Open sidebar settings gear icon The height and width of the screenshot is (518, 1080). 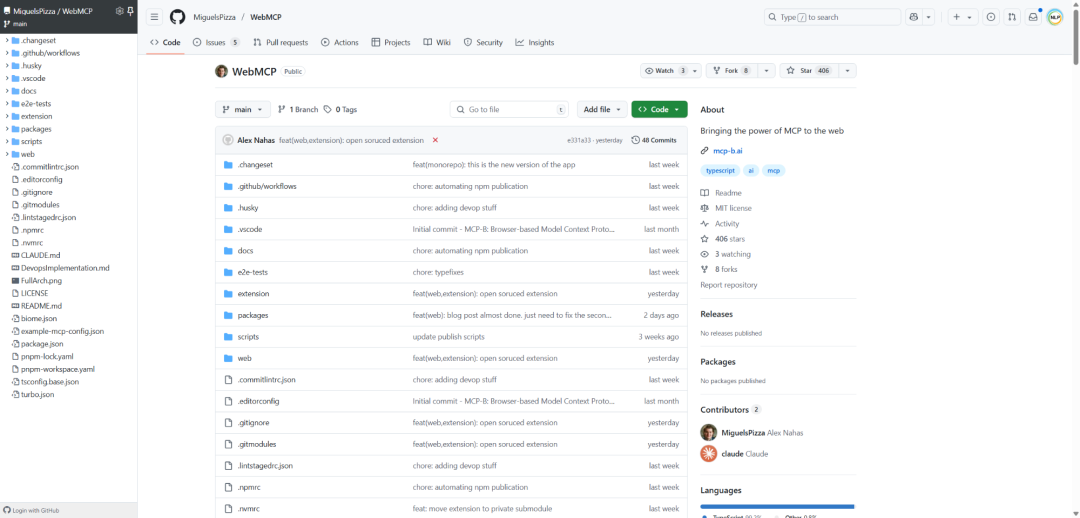pos(120,11)
